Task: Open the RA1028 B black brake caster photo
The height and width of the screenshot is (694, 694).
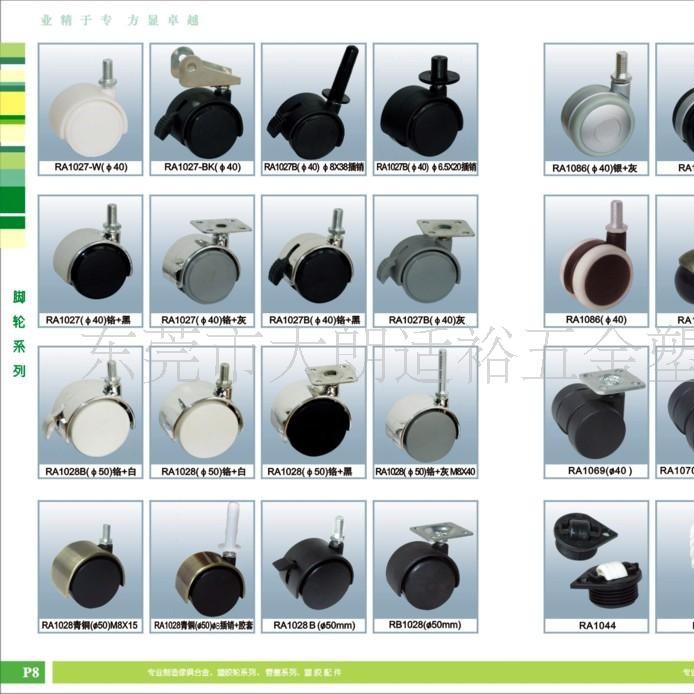Action: 314,560
